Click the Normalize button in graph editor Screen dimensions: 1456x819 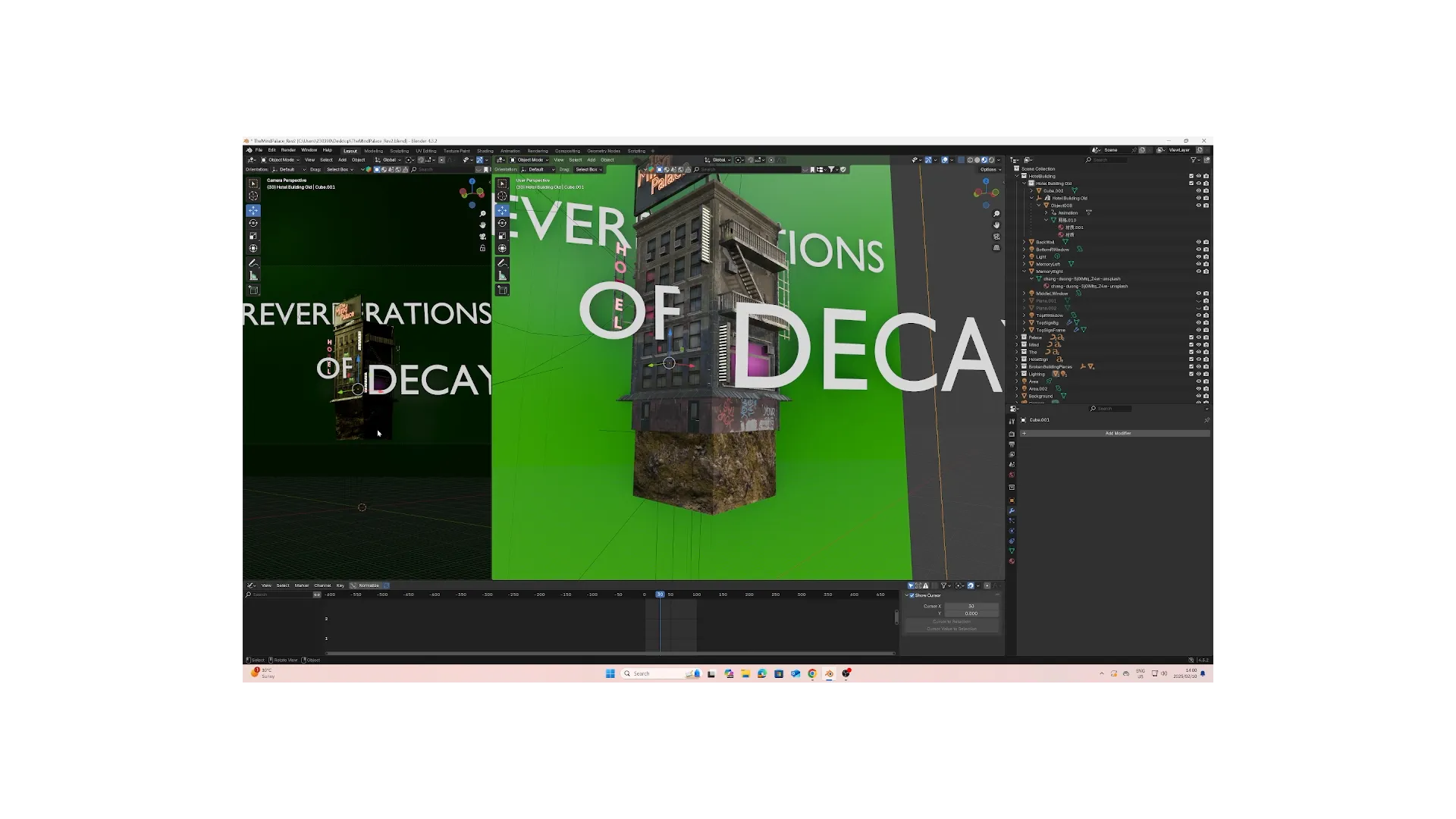click(x=369, y=585)
